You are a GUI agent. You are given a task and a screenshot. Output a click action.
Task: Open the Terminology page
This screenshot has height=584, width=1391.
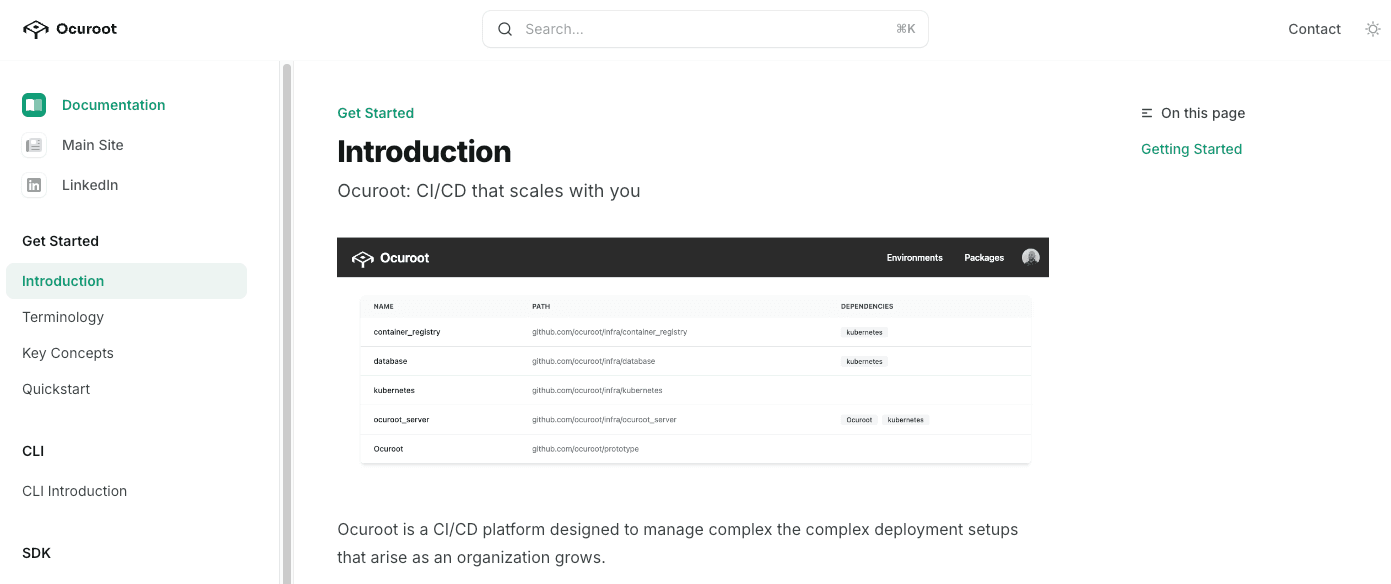coord(63,317)
